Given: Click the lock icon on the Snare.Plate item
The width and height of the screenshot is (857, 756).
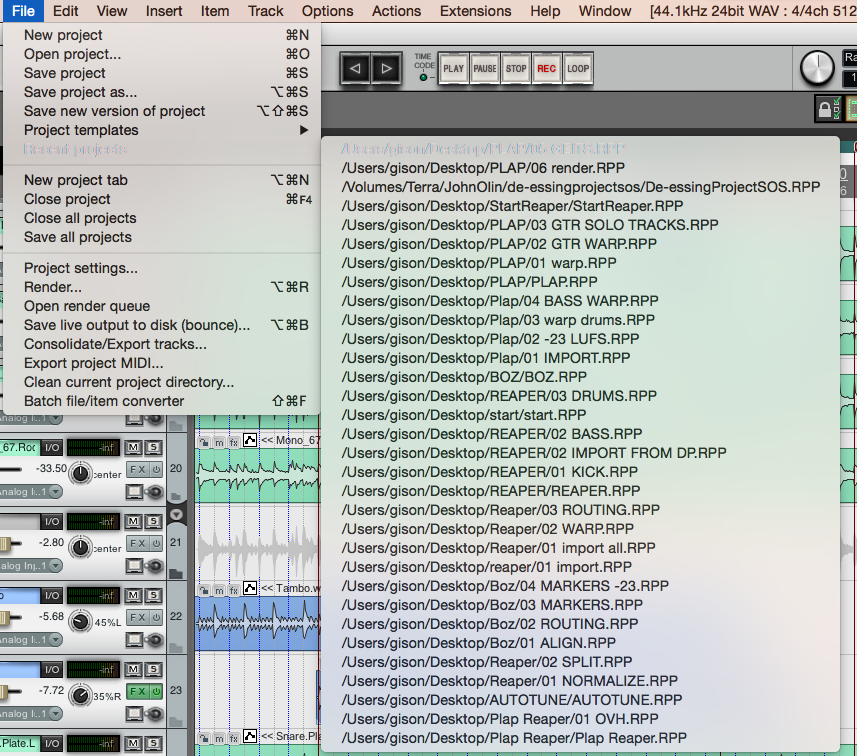Looking at the screenshot, I should coord(204,738).
